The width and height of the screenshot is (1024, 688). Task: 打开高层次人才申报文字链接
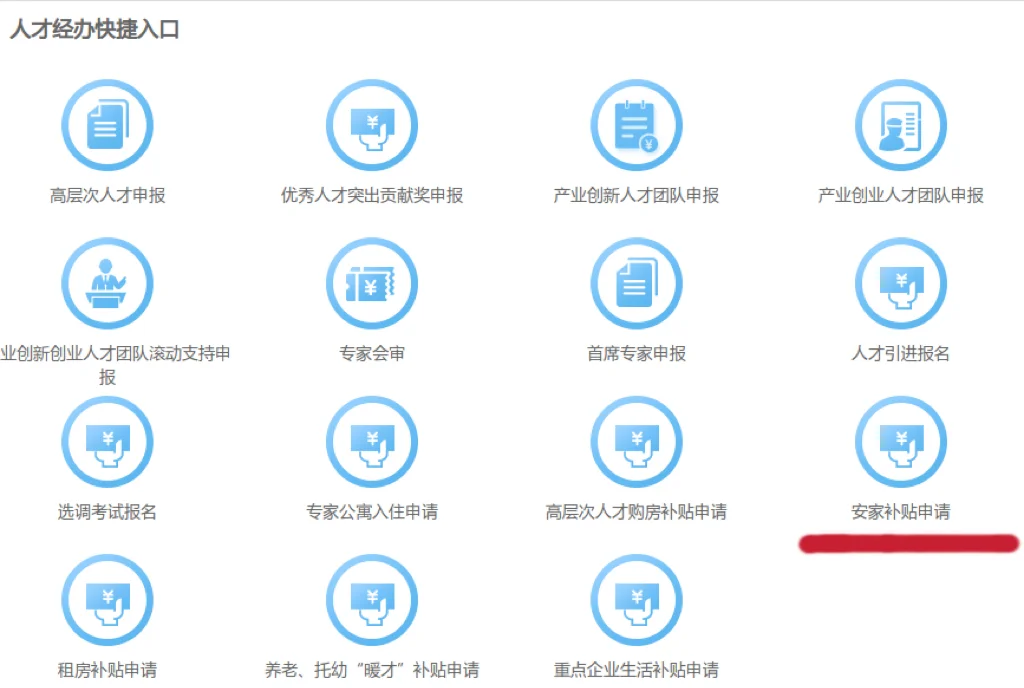point(108,196)
